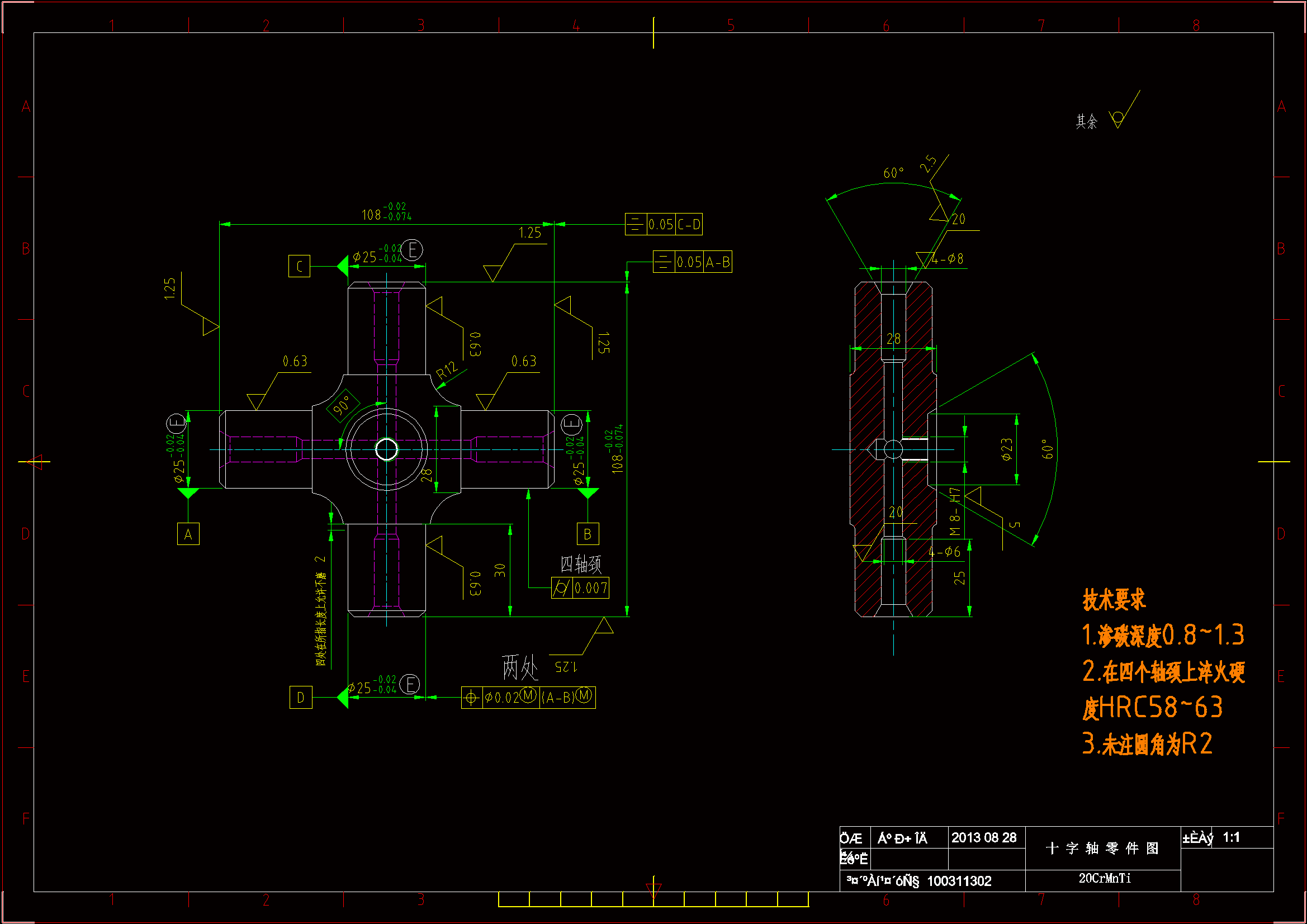
Task: Click the 0.05 A-B symmetry tolerance frame
Action: pyautogui.click(x=692, y=262)
